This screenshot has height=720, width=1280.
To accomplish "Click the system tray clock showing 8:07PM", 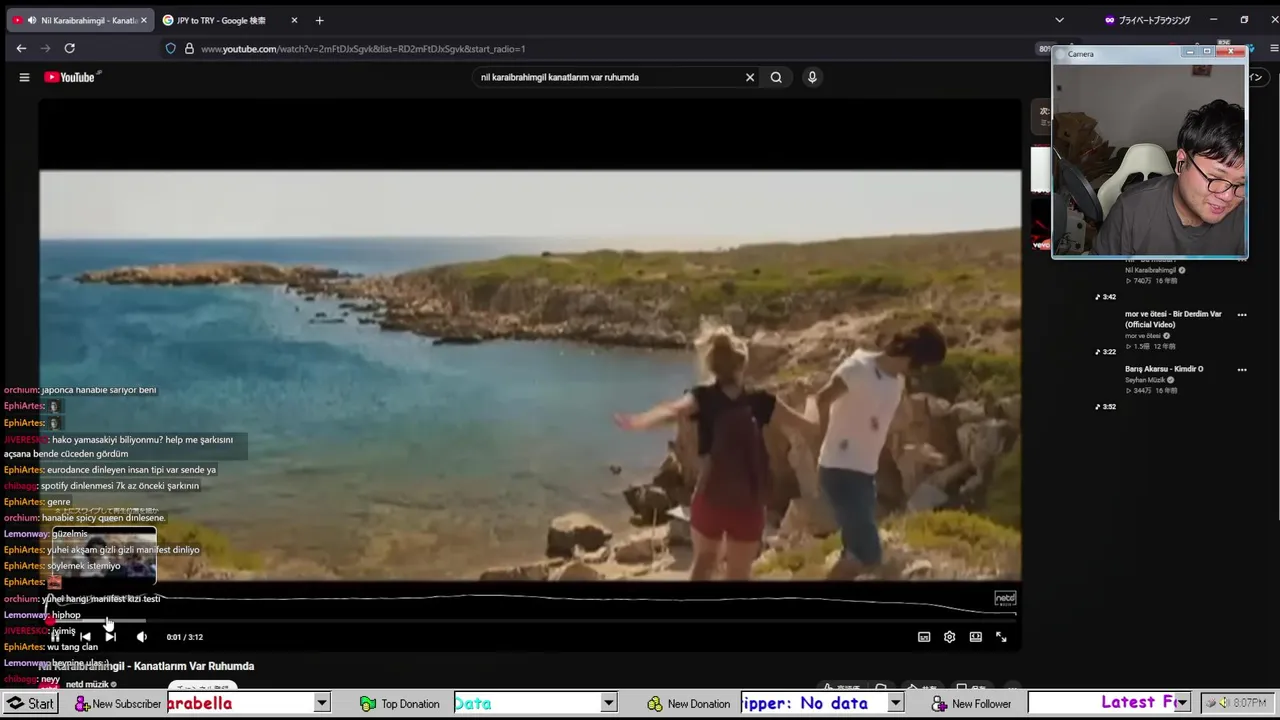I will (1250, 703).
